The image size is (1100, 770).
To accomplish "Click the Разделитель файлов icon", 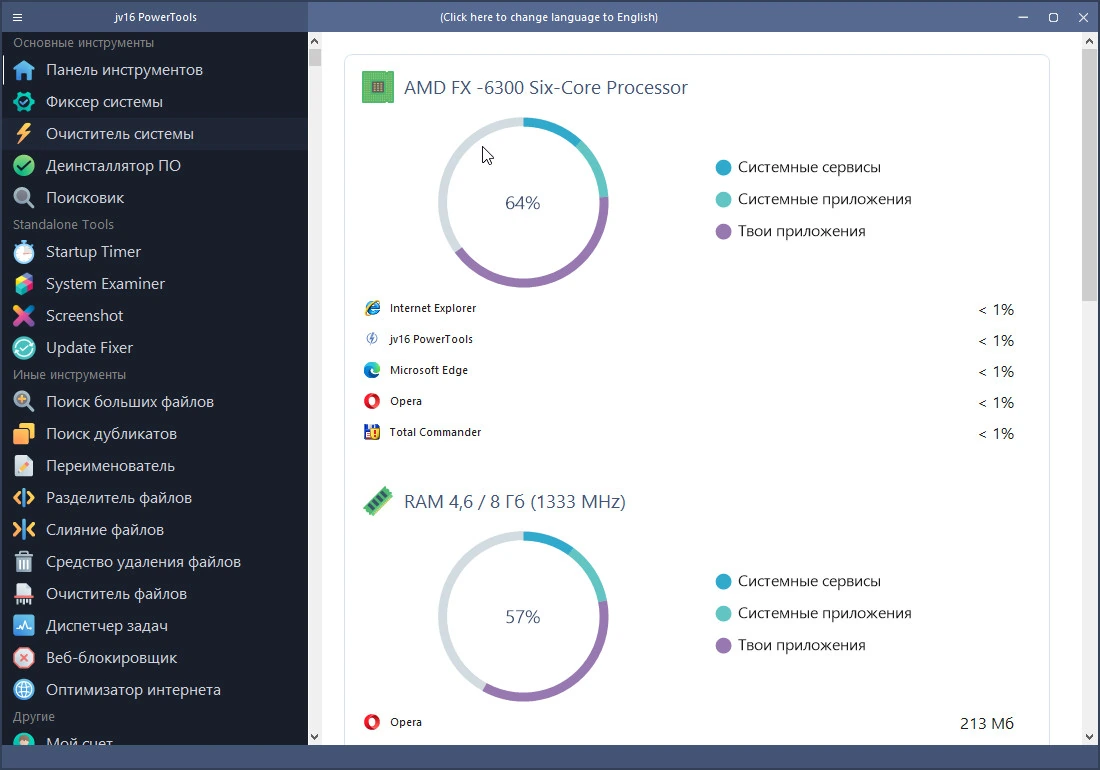I will coord(24,498).
